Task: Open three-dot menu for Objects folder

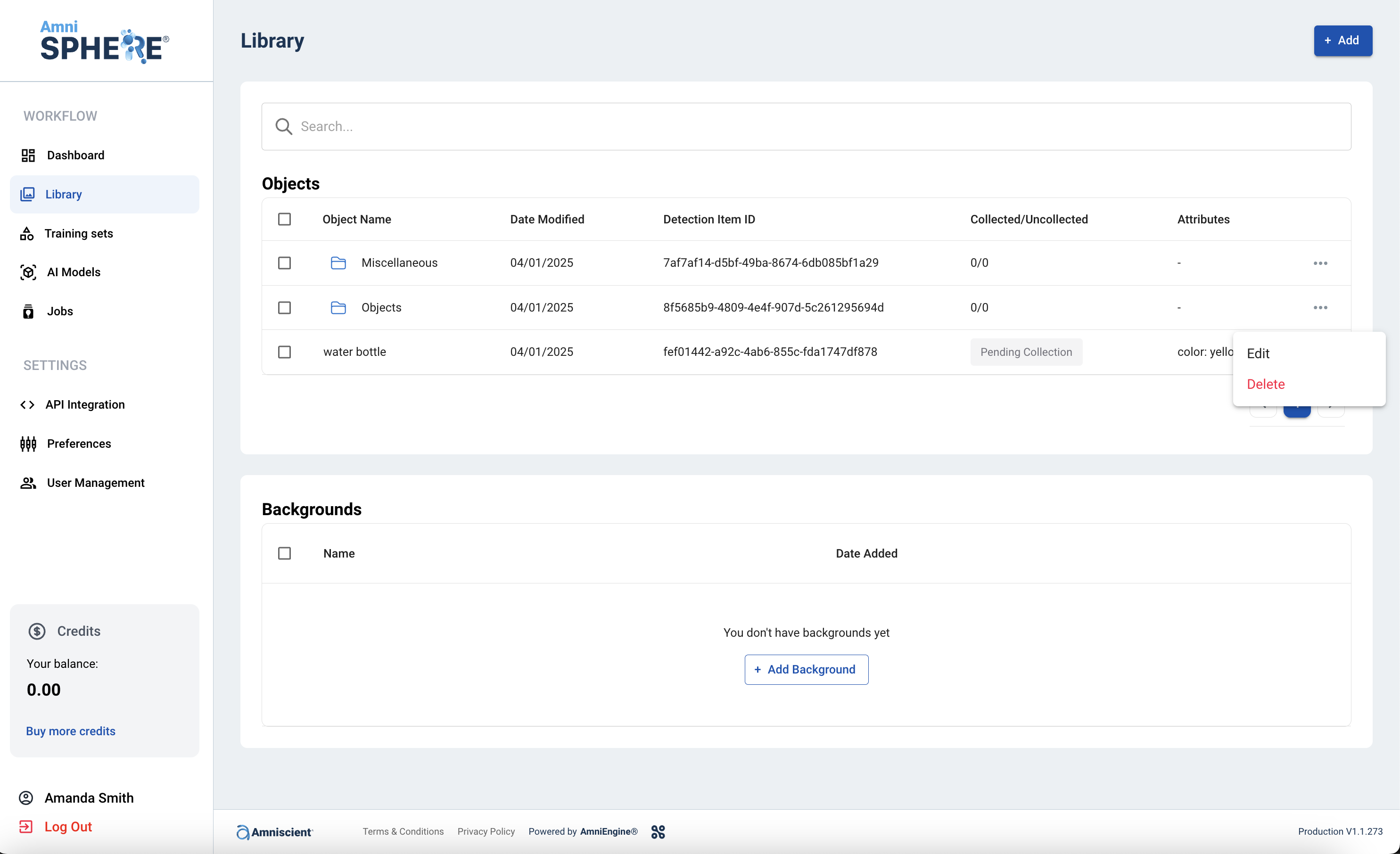Action: tap(1320, 307)
